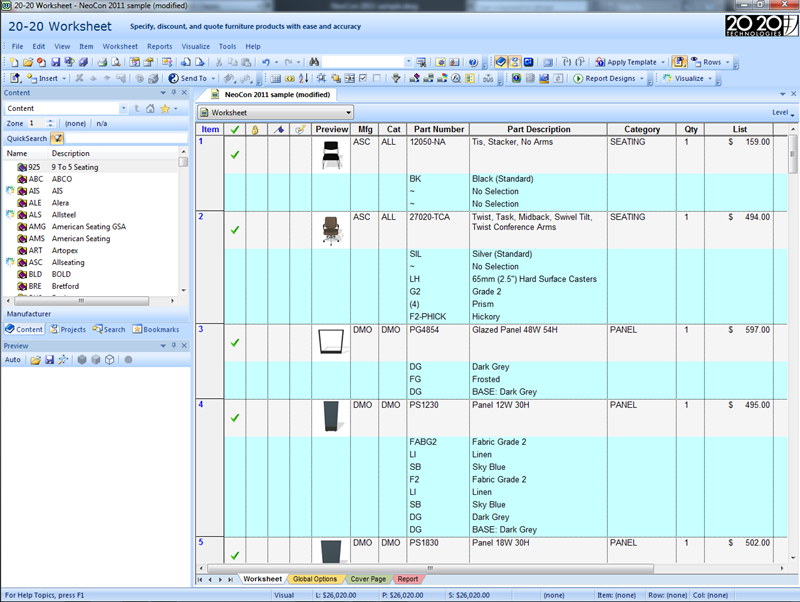The height and width of the screenshot is (602, 800).
Task: Click the Help question mark icon
Action: (x=473, y=62)
